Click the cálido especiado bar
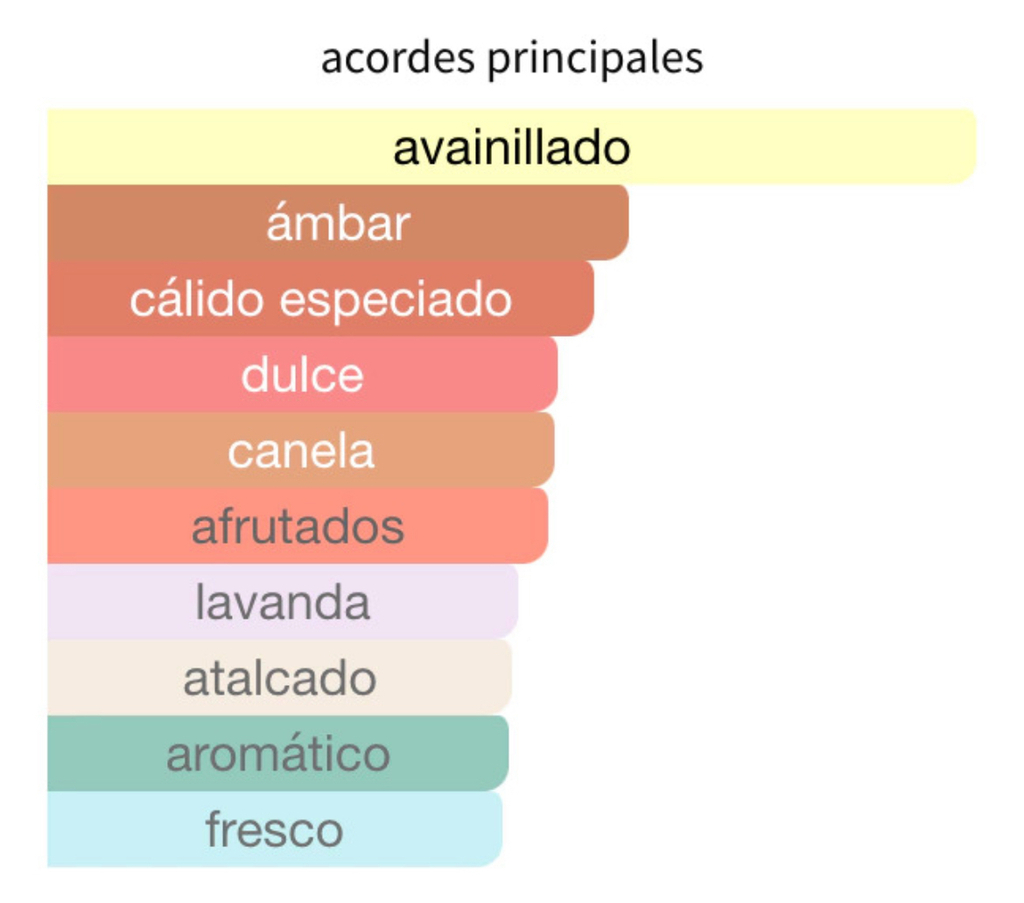This screenshot has width=1024, height=903. [x=321, y=298]
